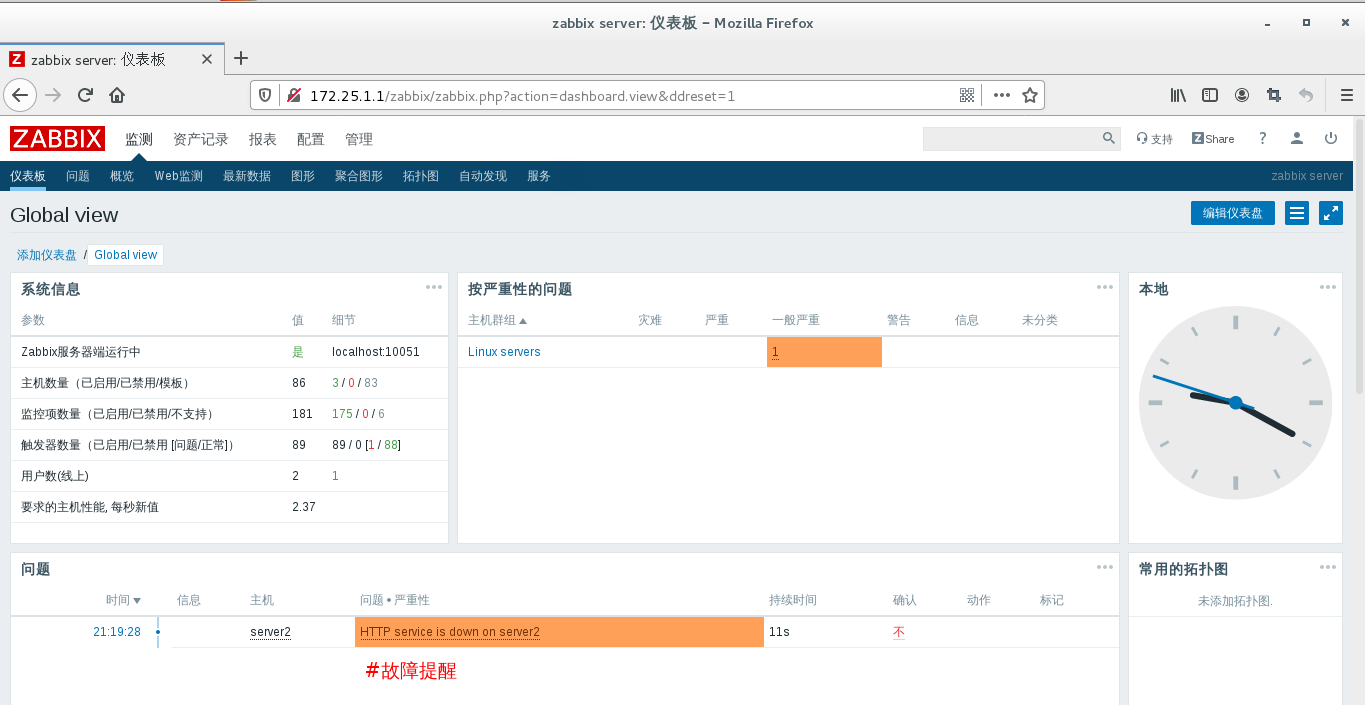The height and width of the screenshot is (705, 1365).
Task: Select the 服务 submenu tab
Action: tap(539, 176)
